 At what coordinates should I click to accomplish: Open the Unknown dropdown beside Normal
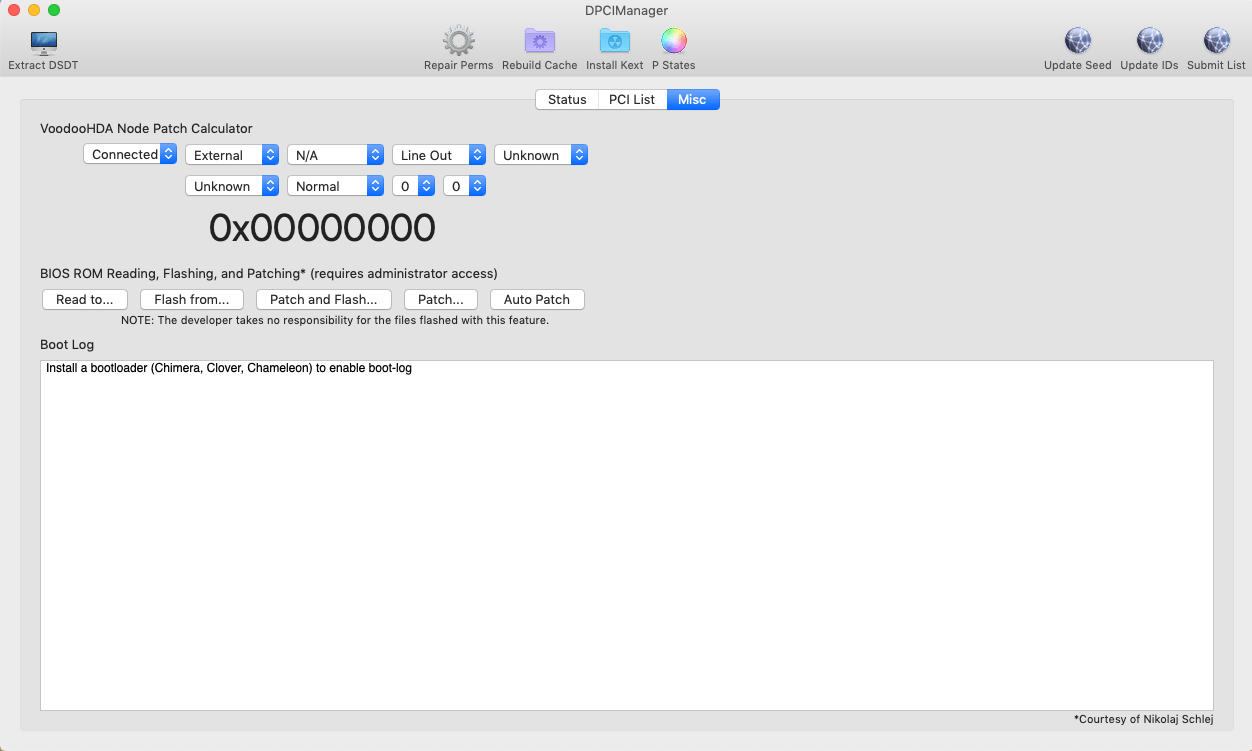pos(232,186)
